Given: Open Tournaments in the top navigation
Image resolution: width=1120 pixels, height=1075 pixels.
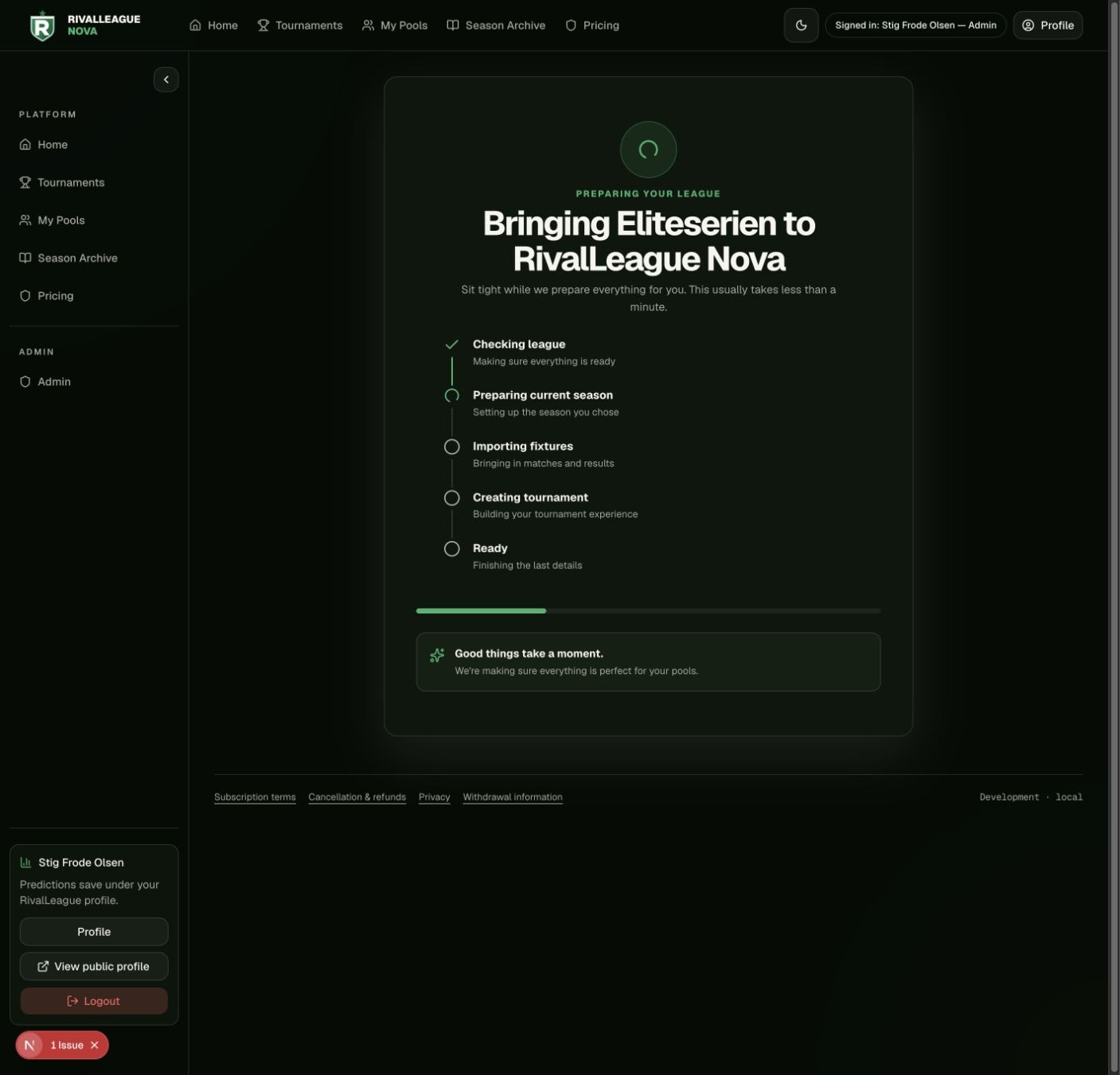Looking at the screenshot, I should pos(299,25).
